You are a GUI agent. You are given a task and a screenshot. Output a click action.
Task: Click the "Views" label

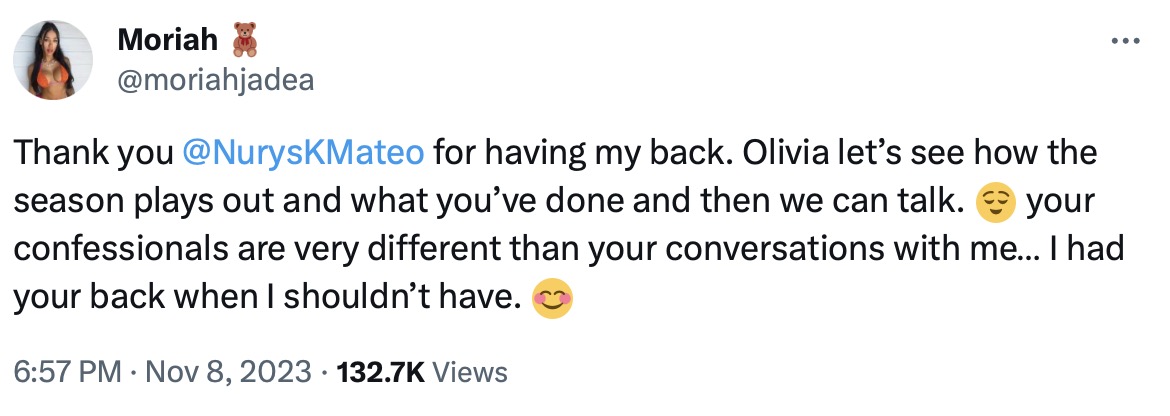coord(473,373)
